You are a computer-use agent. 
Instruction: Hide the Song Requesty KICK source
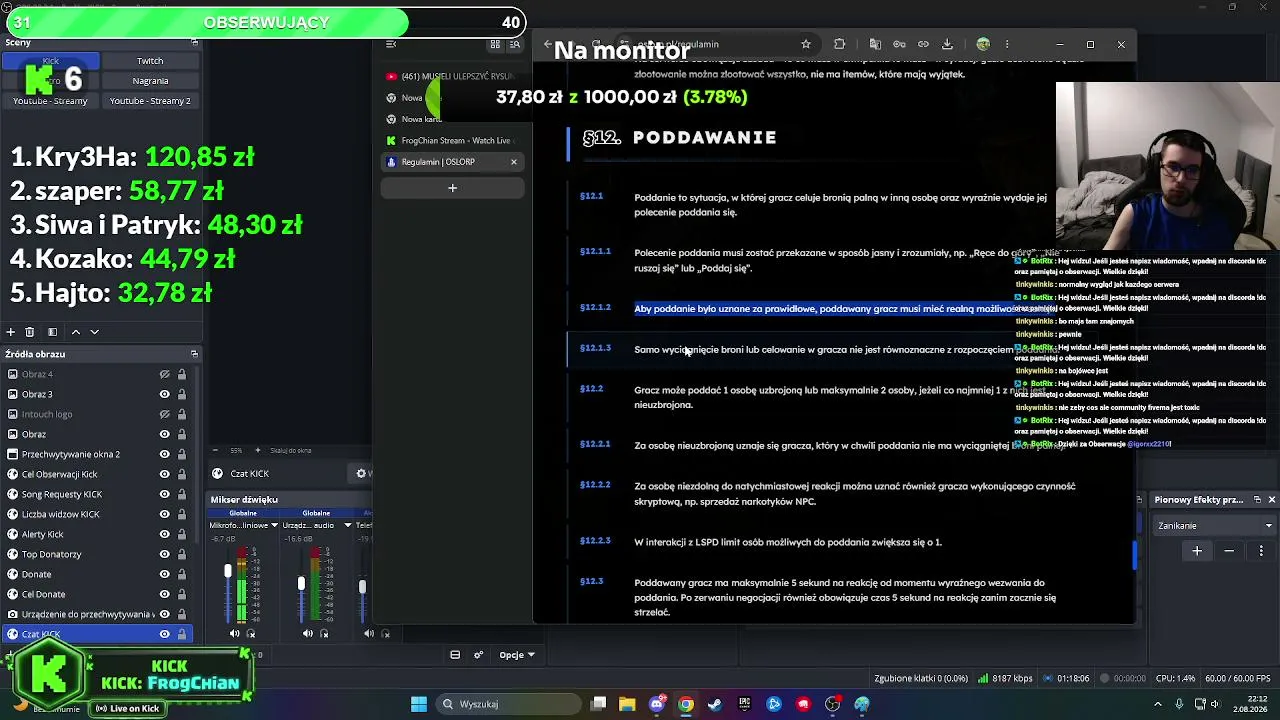164,494
